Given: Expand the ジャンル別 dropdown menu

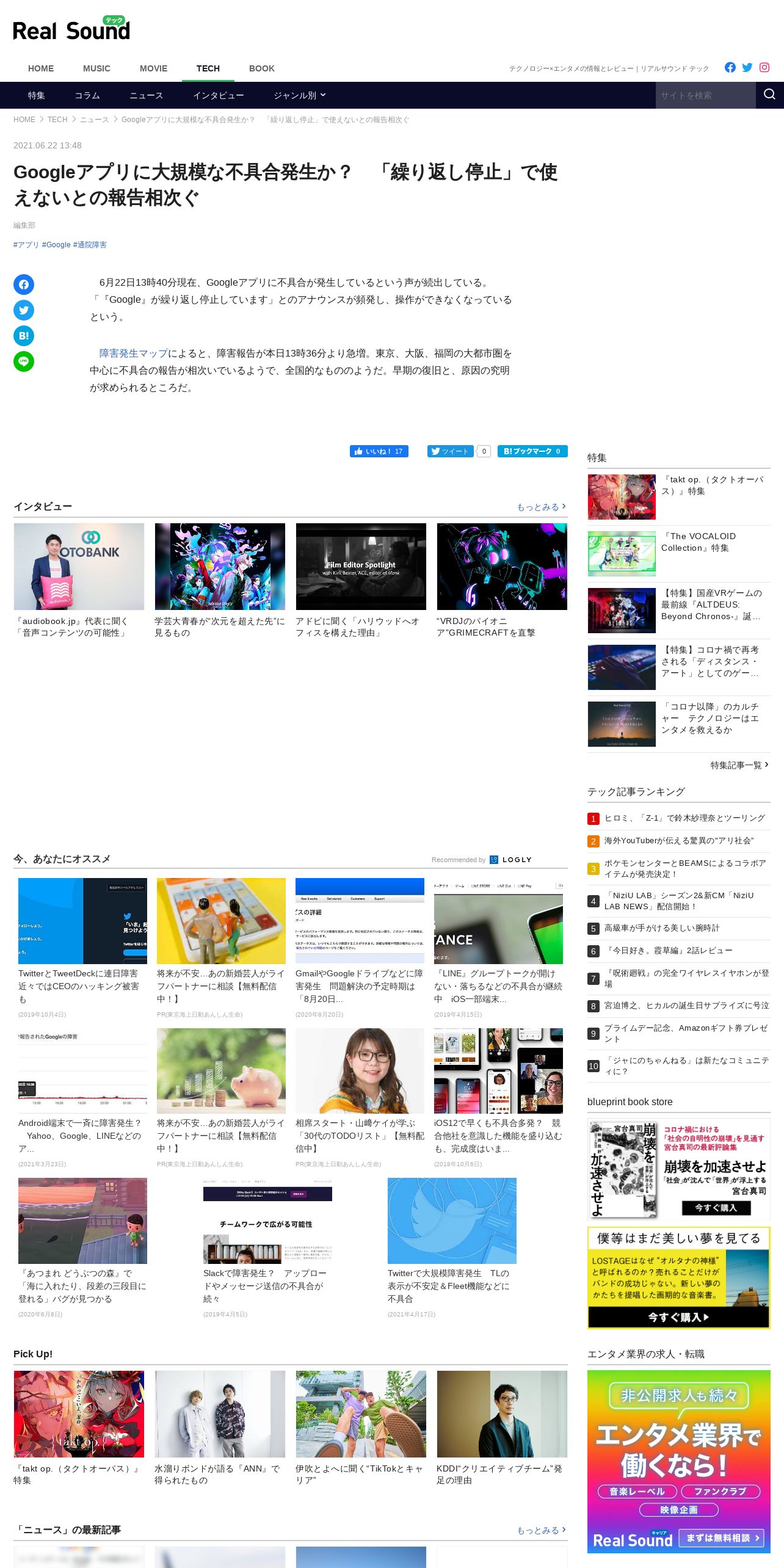Looking at the screenshot, I should pos(299,95).
